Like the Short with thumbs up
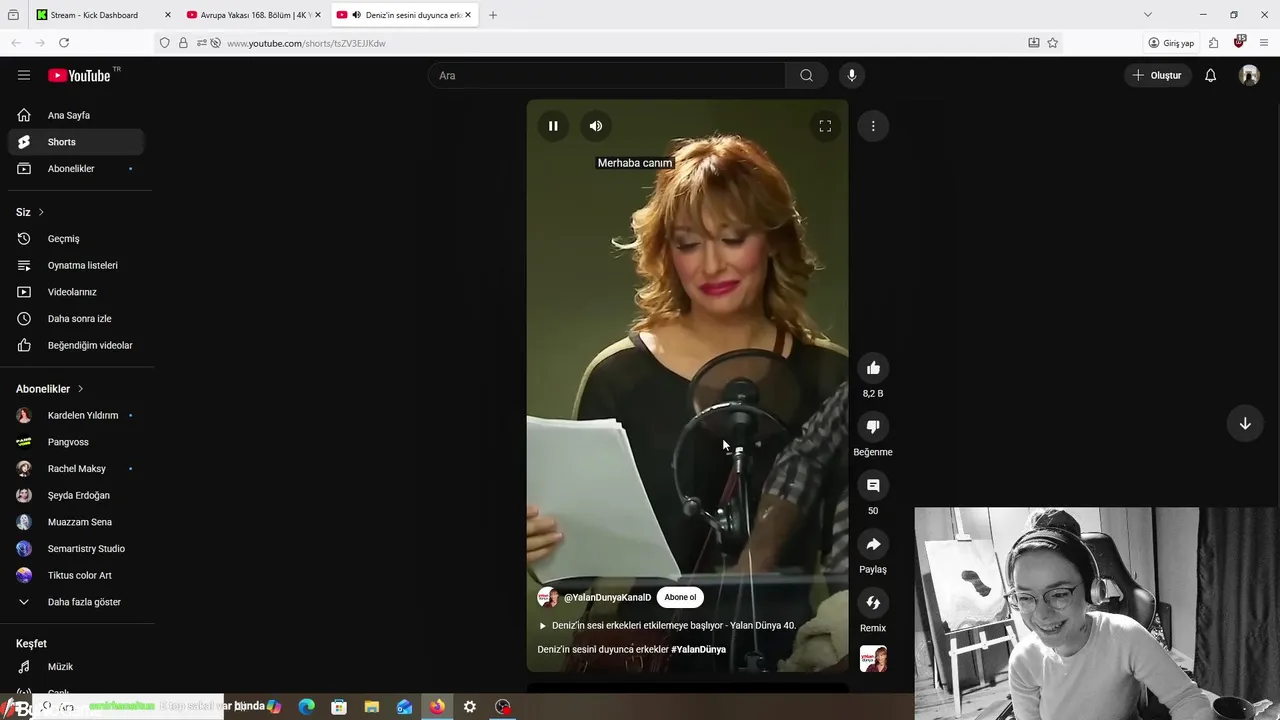1280x720 pixels. tap(873, 368)
